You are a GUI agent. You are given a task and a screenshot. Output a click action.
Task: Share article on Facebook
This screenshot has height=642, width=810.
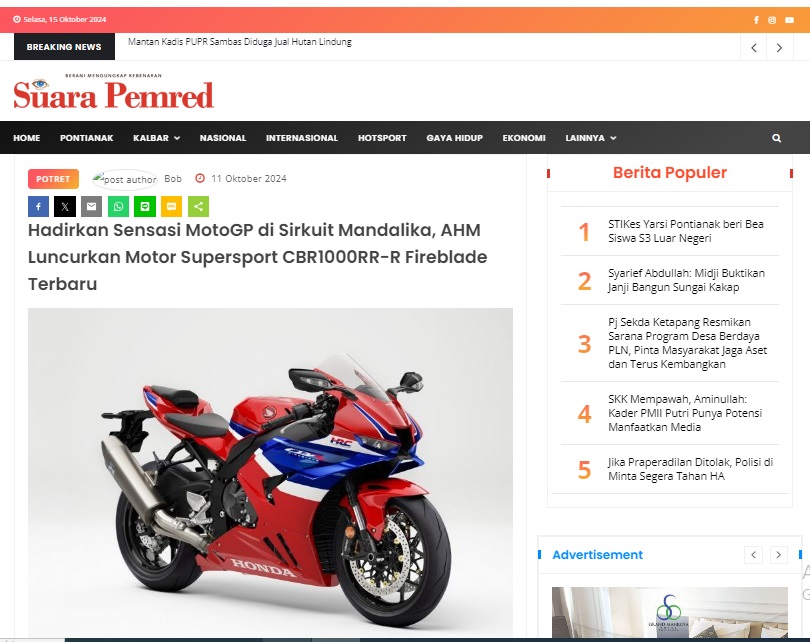coord(38,207)
